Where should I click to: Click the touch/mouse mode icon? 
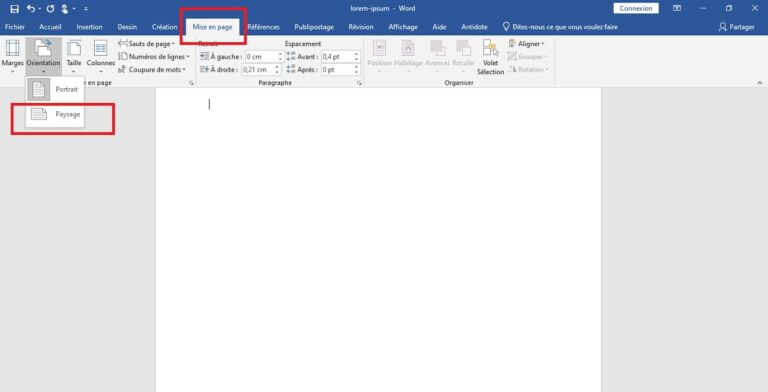coord(65,9)
